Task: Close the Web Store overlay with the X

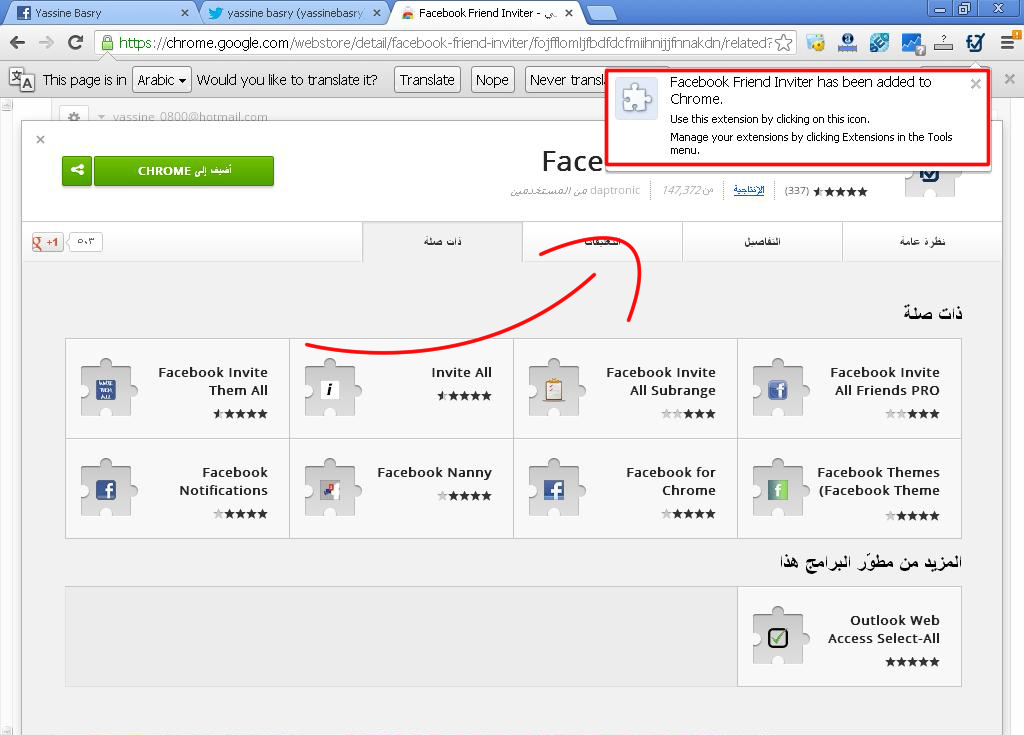Action: click(x=40, y=139)
